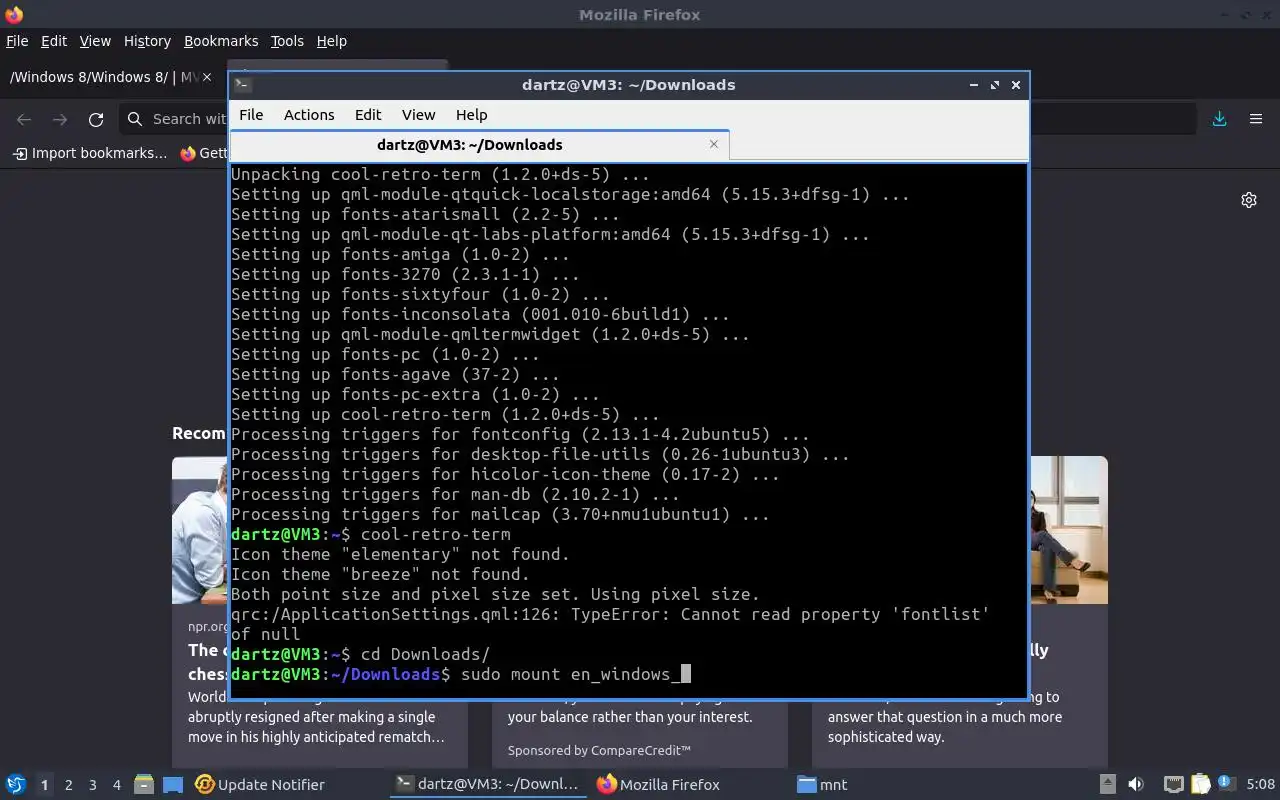Viewport: 1280px width, 800px height.
Task: Click the cool-retro-term command line
Action: pyautogui.click(x=370, y=534)
